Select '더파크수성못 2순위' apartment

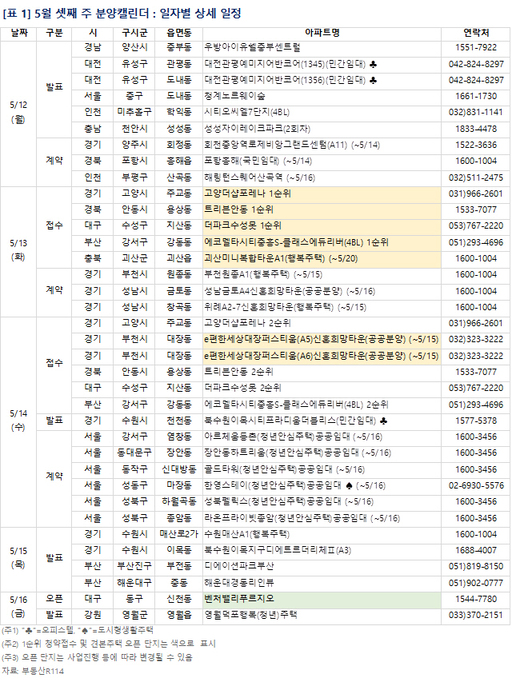243,388
